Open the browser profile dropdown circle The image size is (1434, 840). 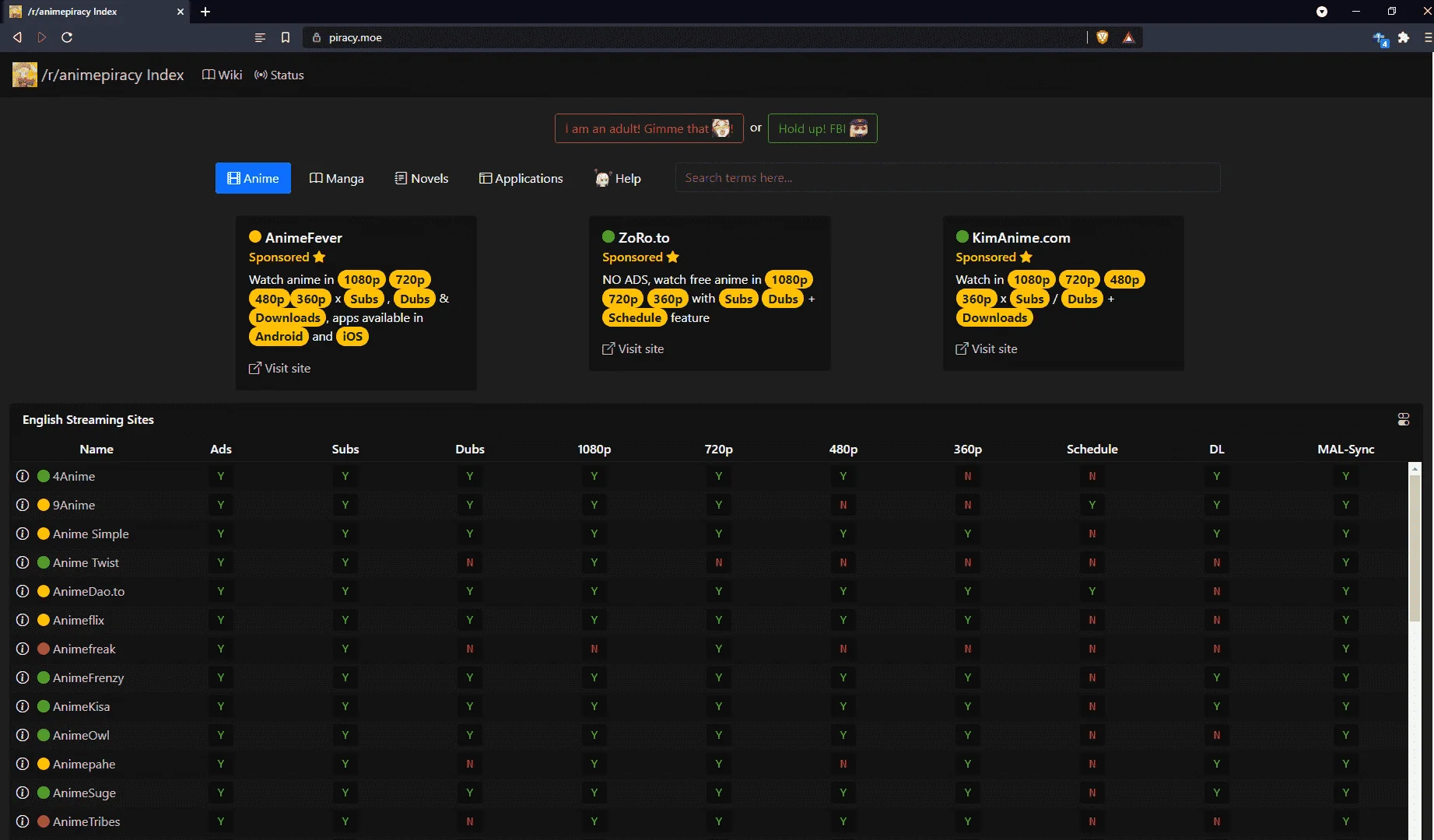click(1322, 12)
